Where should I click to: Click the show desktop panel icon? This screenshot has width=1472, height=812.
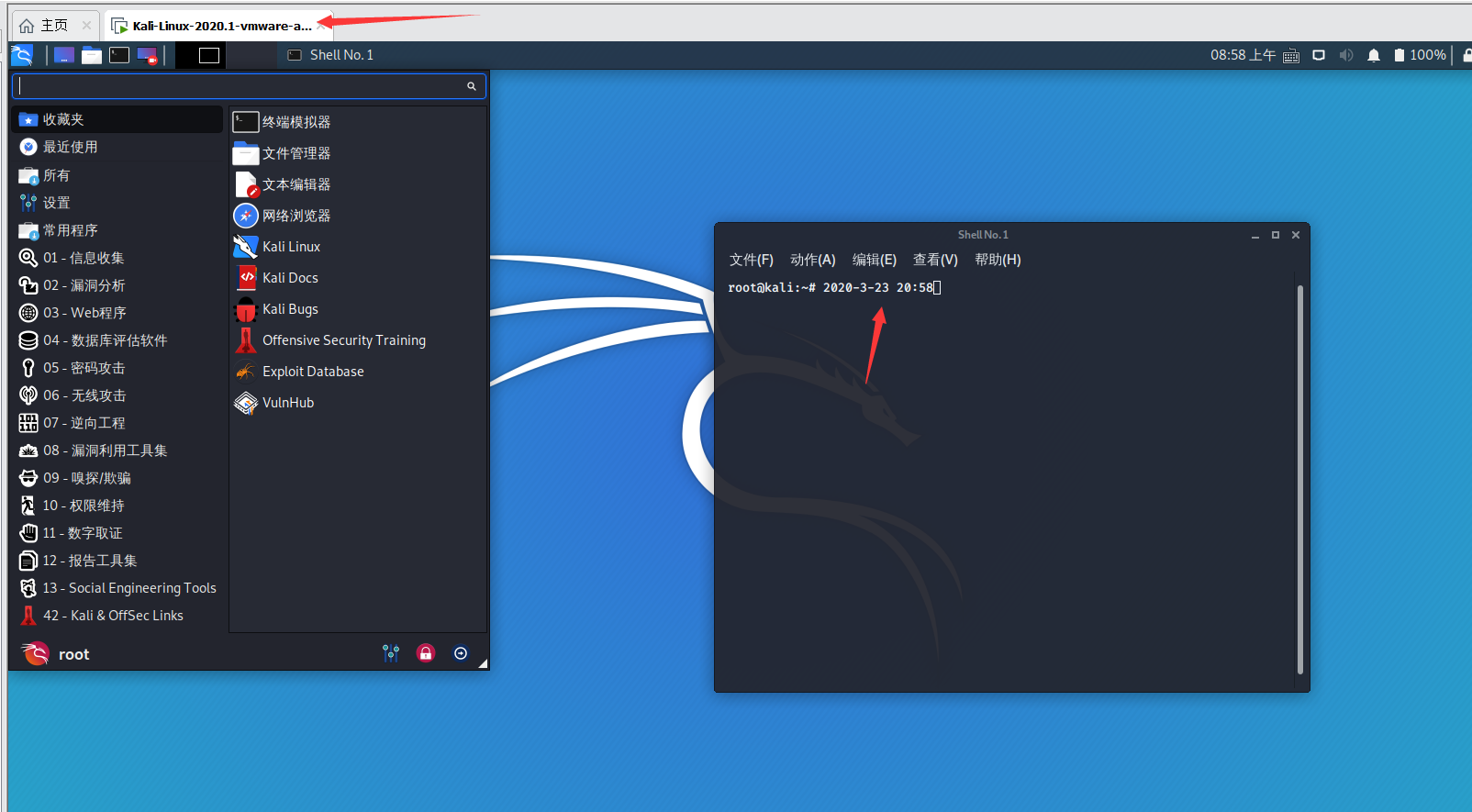pos(64,55)
